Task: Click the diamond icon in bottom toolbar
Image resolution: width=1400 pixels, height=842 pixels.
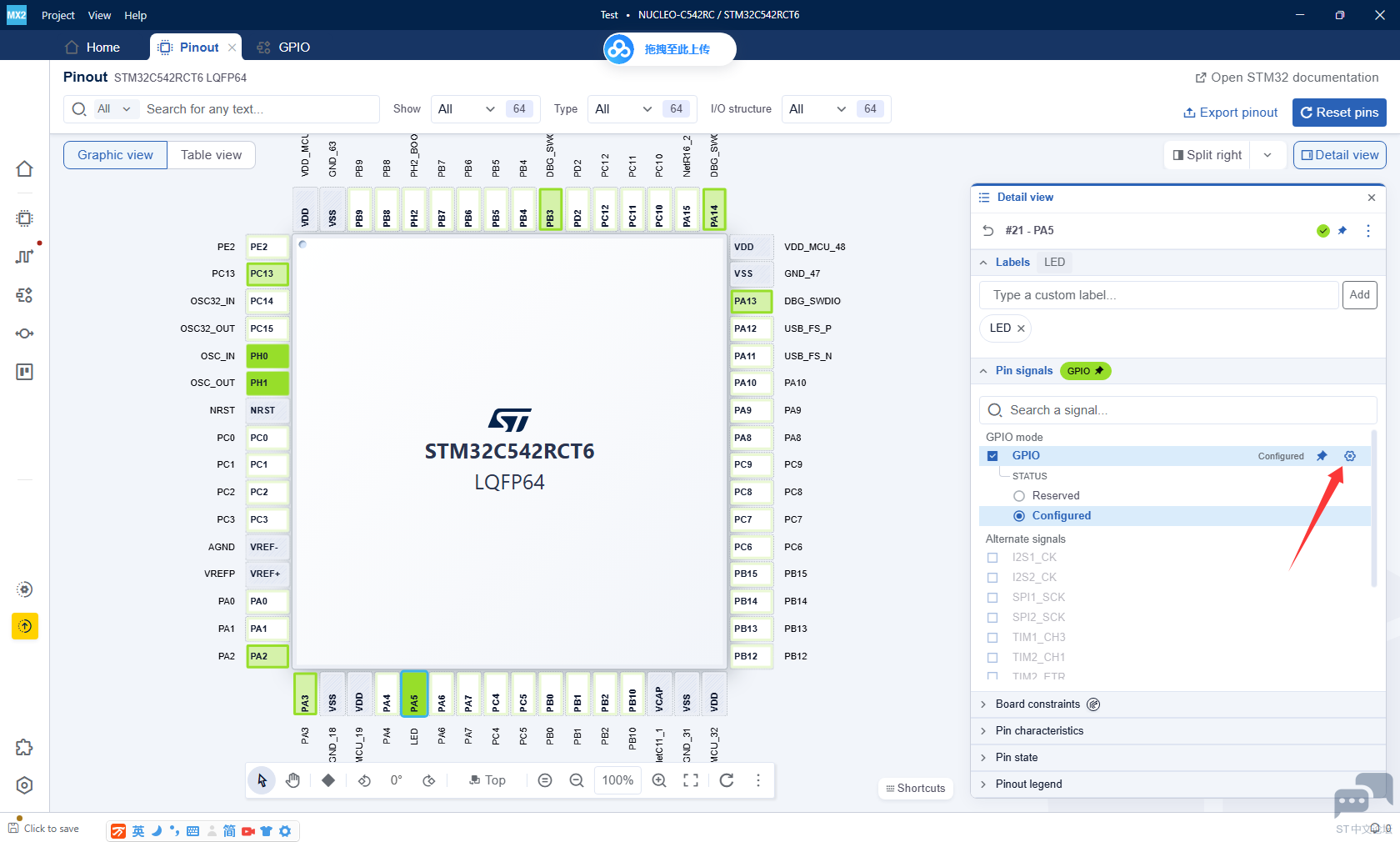Action: pos(328,780)
